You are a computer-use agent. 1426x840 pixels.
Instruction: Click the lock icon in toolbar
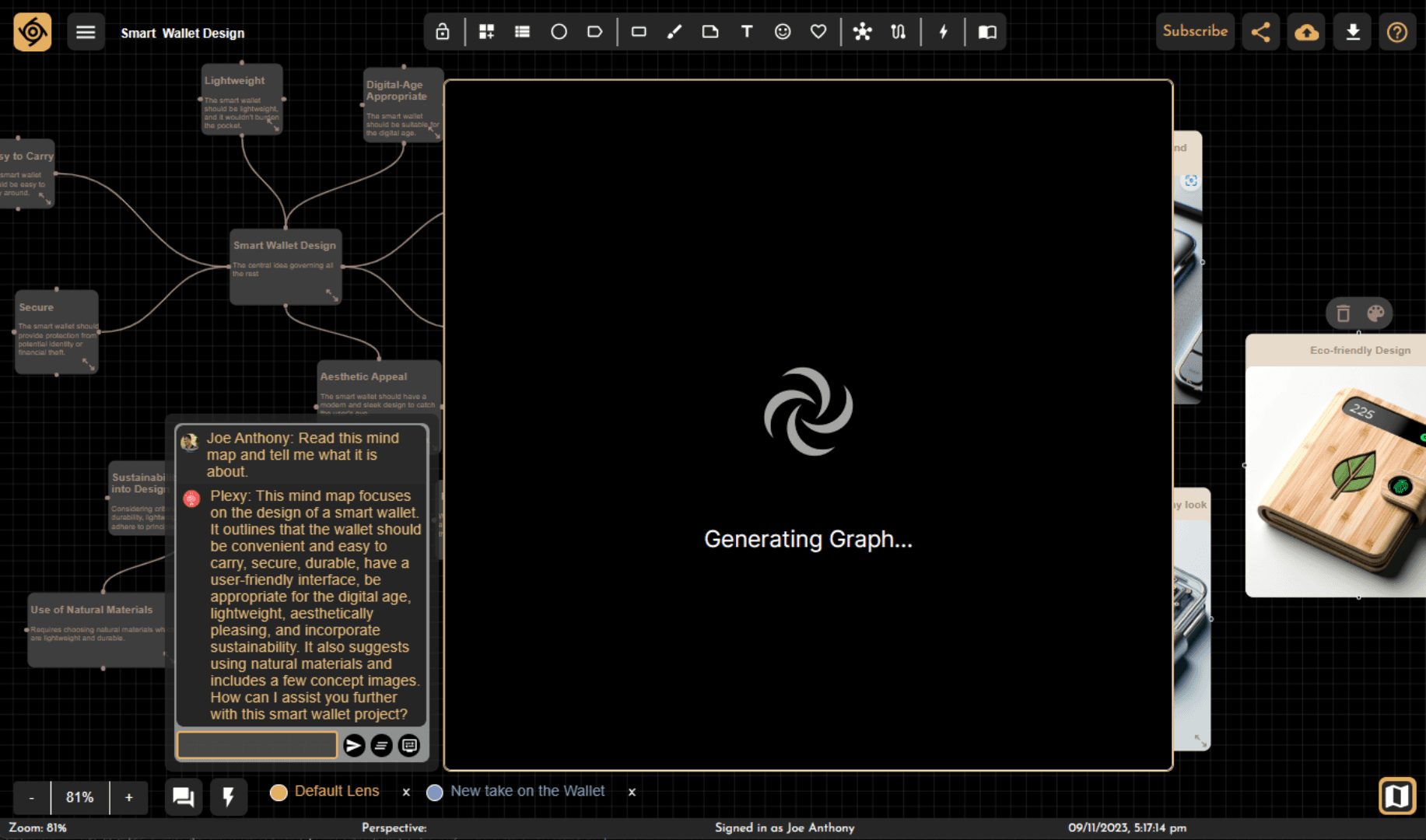point(442,32)
